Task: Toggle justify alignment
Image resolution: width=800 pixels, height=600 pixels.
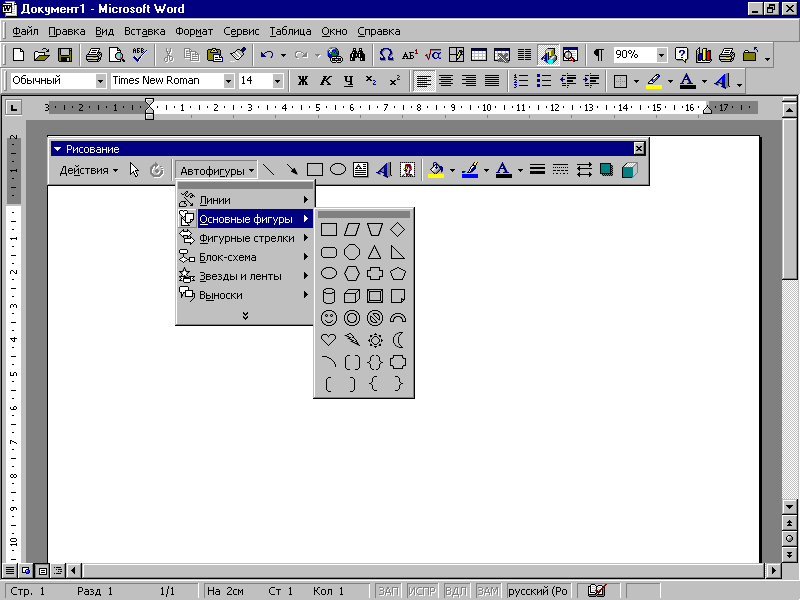Action: point(492,81)
